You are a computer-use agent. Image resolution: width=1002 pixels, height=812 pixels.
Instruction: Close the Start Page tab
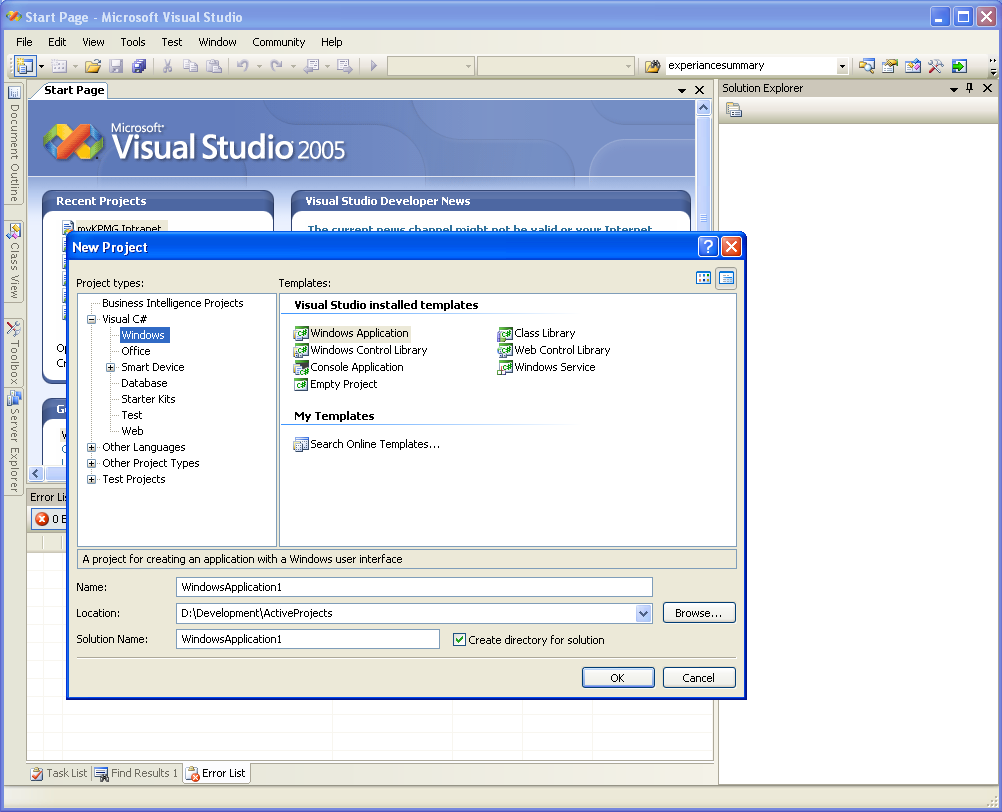pos(700,91)
